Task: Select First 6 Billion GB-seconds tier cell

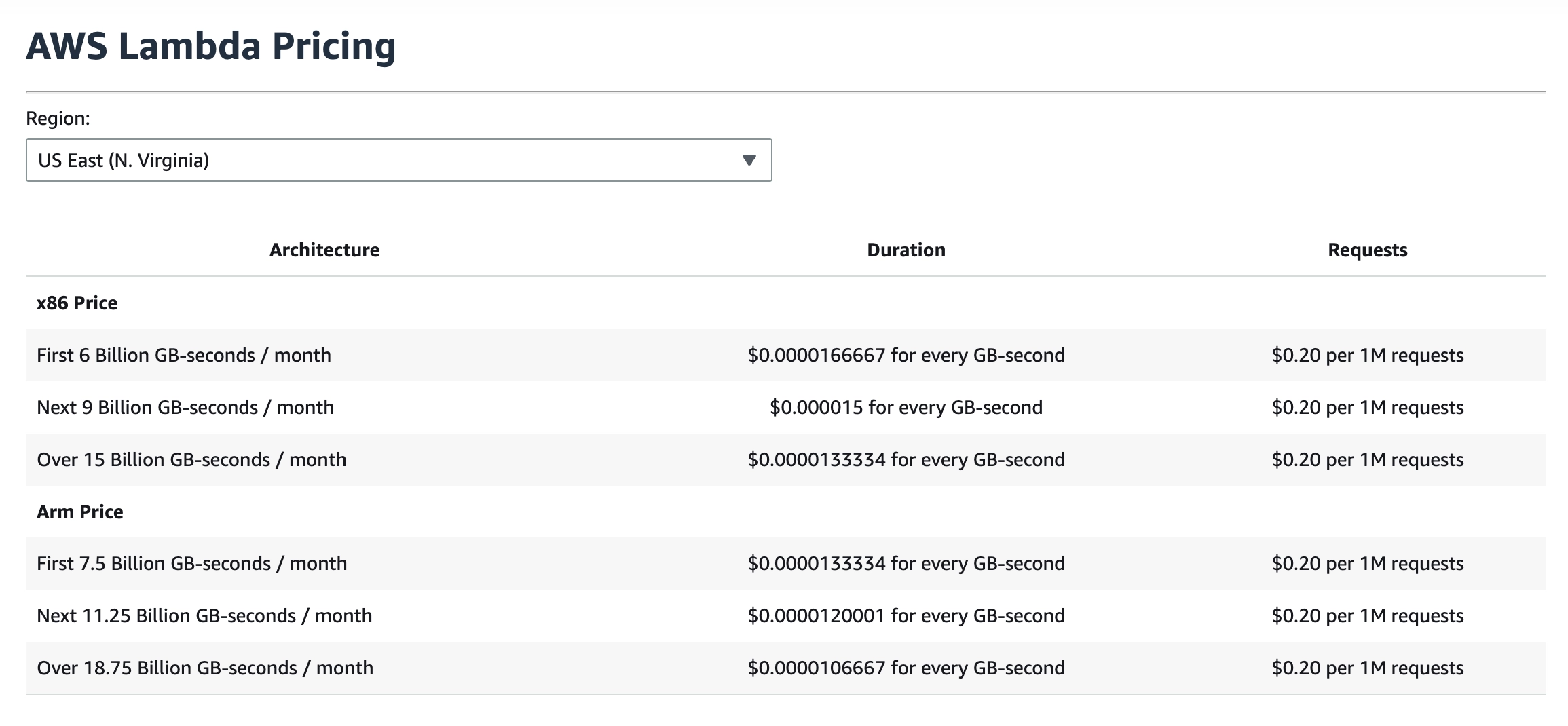Action: point(184,355)
